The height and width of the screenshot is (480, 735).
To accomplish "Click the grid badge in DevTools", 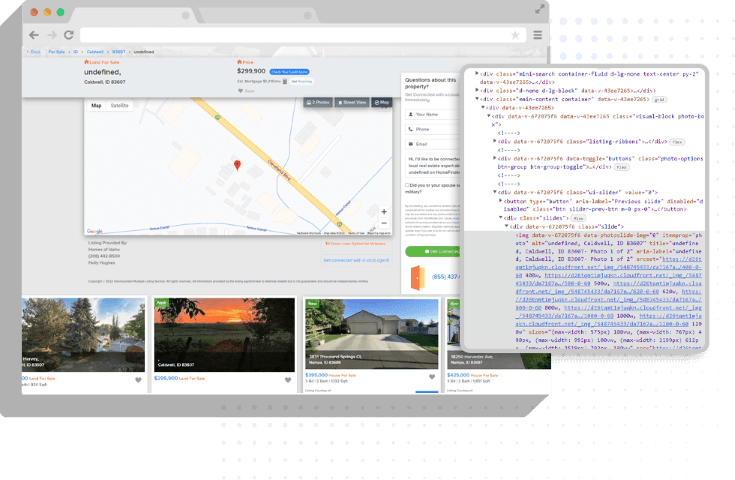I will tap(660, 99).
